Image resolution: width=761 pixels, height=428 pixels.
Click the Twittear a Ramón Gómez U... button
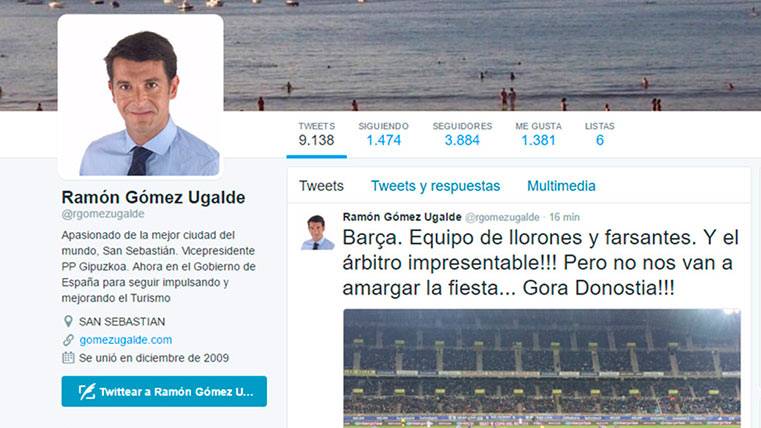tap(164, 391)
